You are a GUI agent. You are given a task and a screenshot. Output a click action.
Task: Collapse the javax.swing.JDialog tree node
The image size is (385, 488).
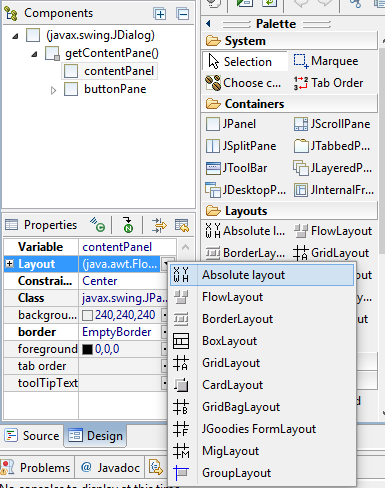pos(15,36)
